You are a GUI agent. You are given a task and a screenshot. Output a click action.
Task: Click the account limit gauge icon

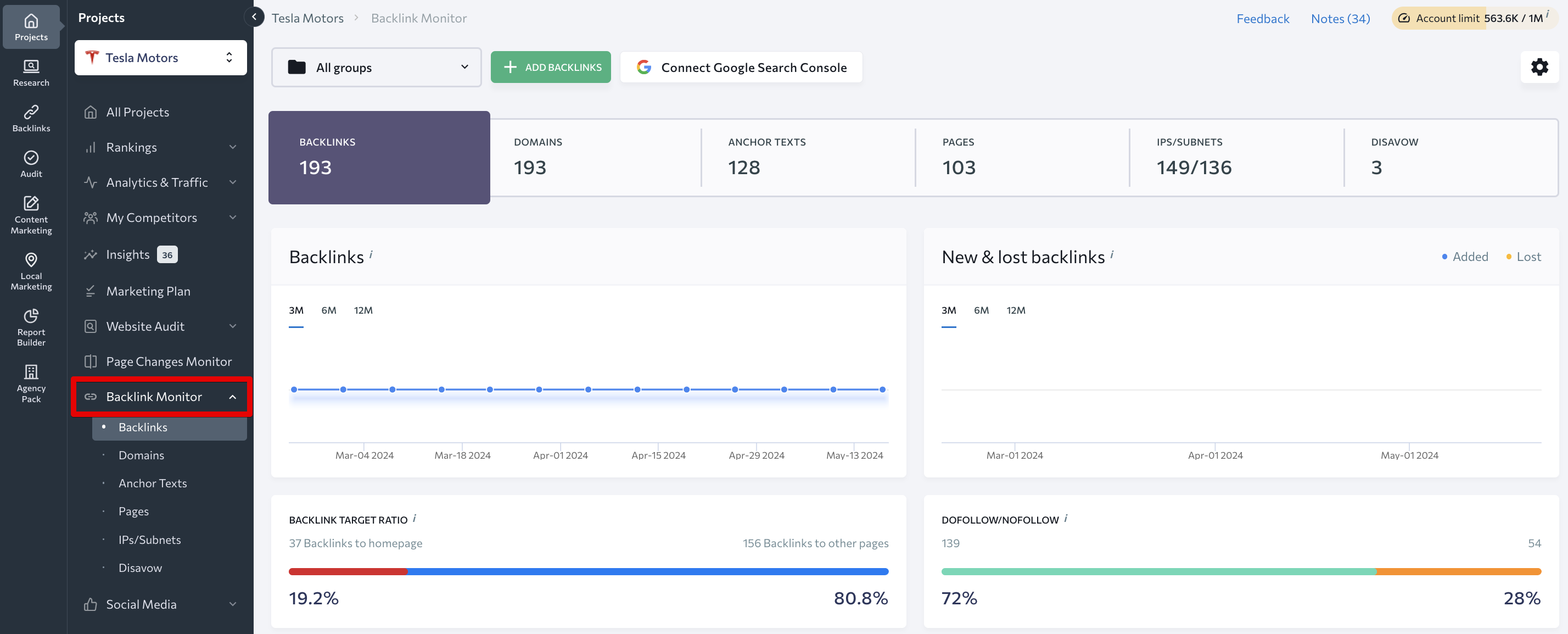pyautogui.click(x=1404, y=18)
